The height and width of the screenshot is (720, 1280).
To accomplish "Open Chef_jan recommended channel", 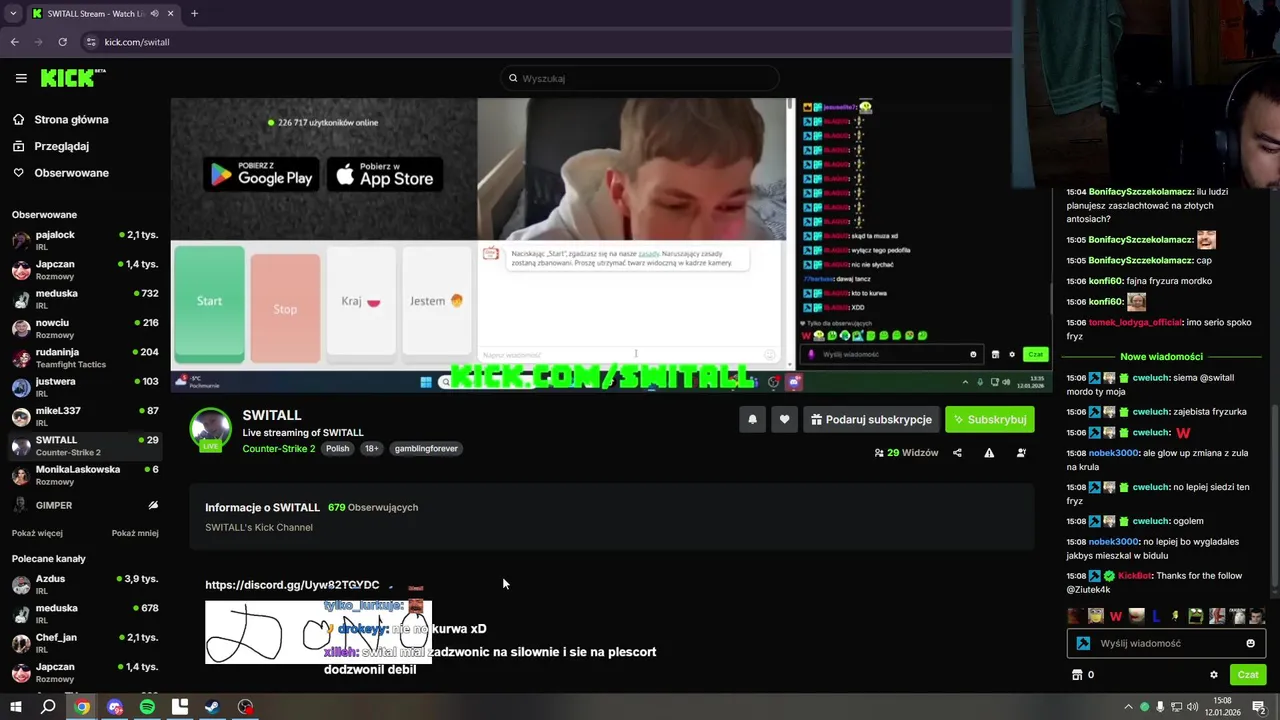I will (85, 643).
